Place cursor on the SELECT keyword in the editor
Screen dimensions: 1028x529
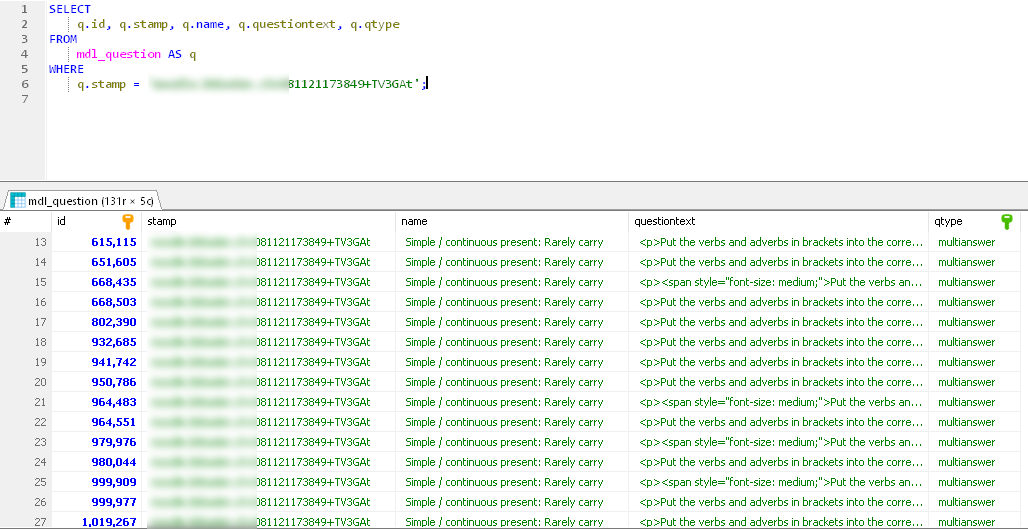(x=69, y=9)
